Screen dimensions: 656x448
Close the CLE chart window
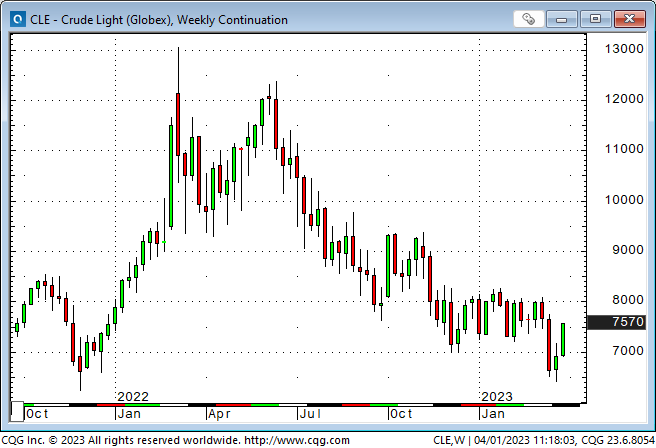(x=629, y=19)
